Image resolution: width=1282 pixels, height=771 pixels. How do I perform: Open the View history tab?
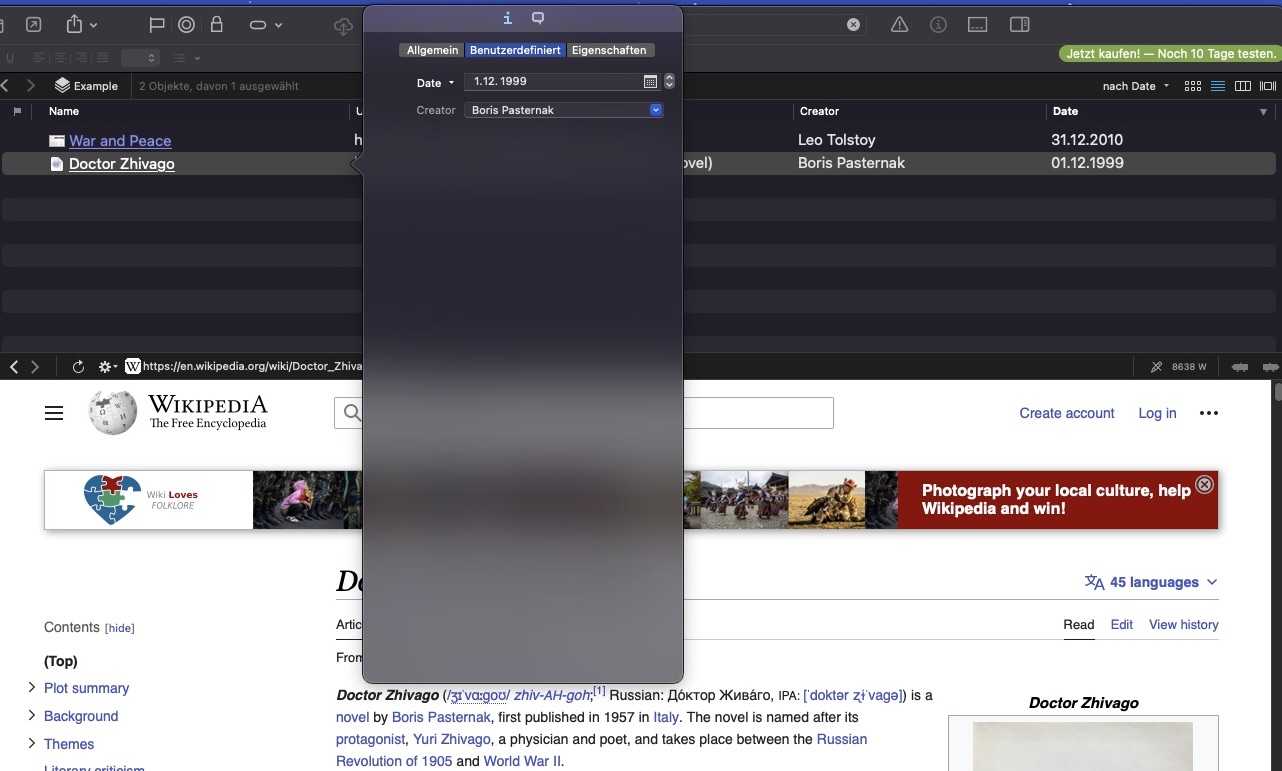coord(1184,624)
